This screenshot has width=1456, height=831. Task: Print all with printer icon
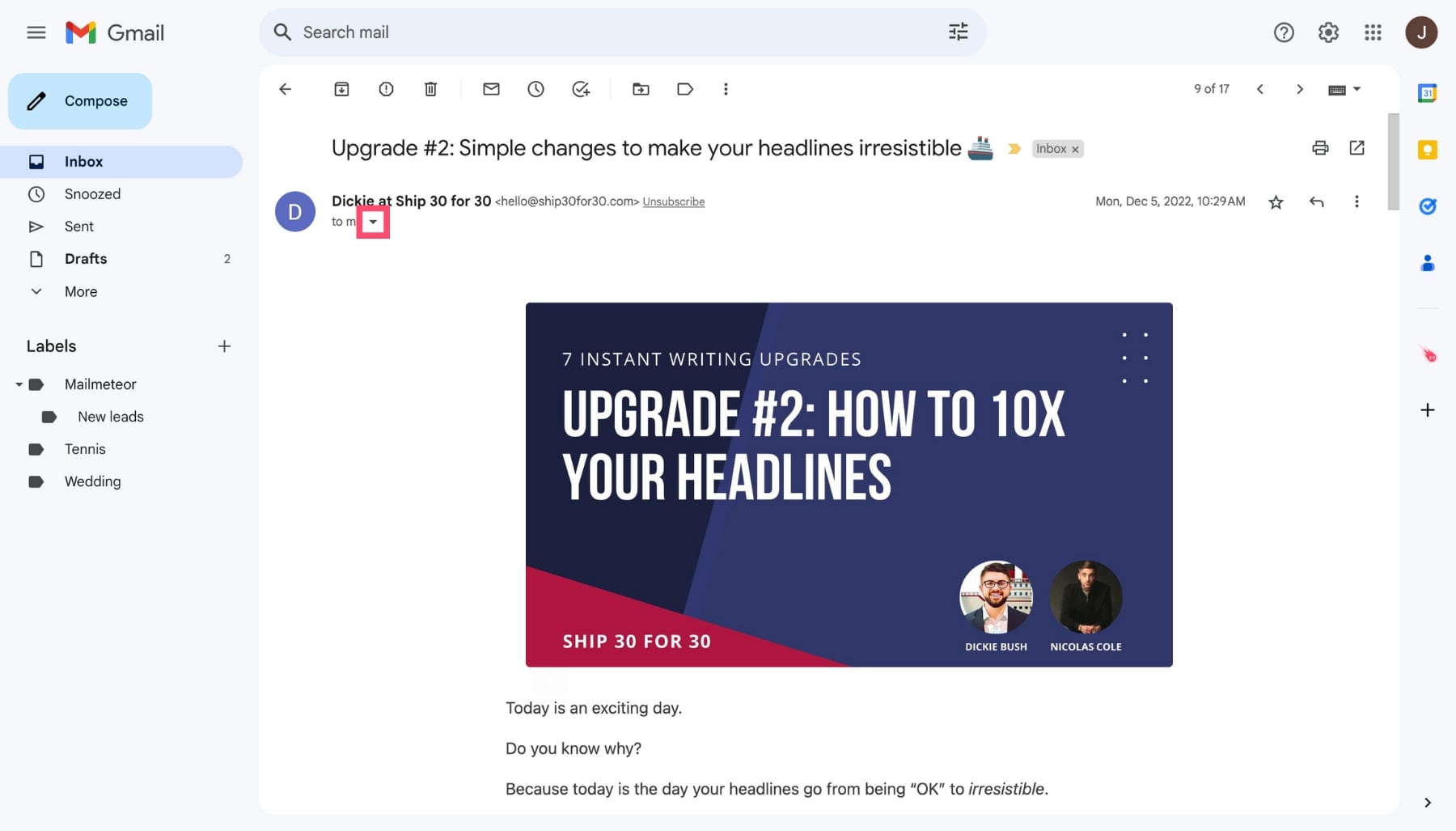pos(1320,147)
